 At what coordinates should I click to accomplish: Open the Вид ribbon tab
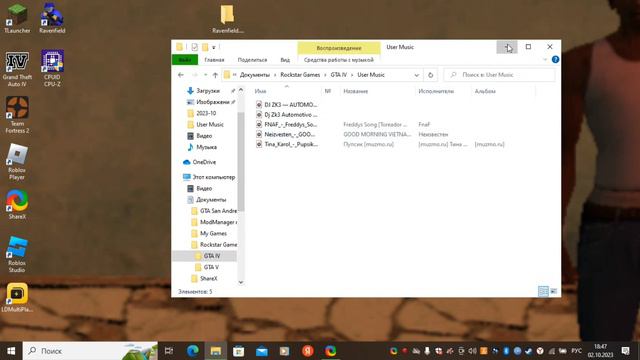tap(285, 60)
